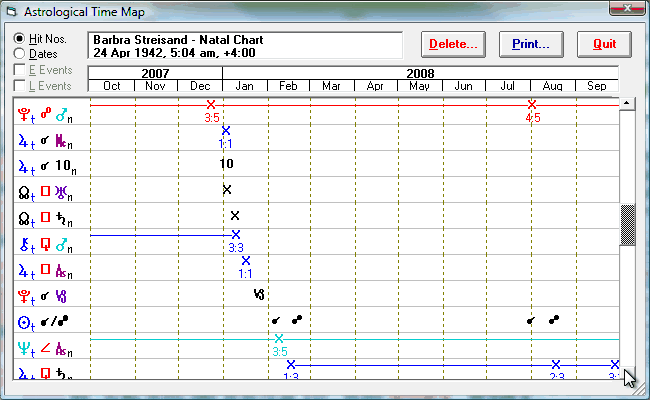Click the purple Mc natal glyph
650x400 pixels.
(x=62, y=141)
